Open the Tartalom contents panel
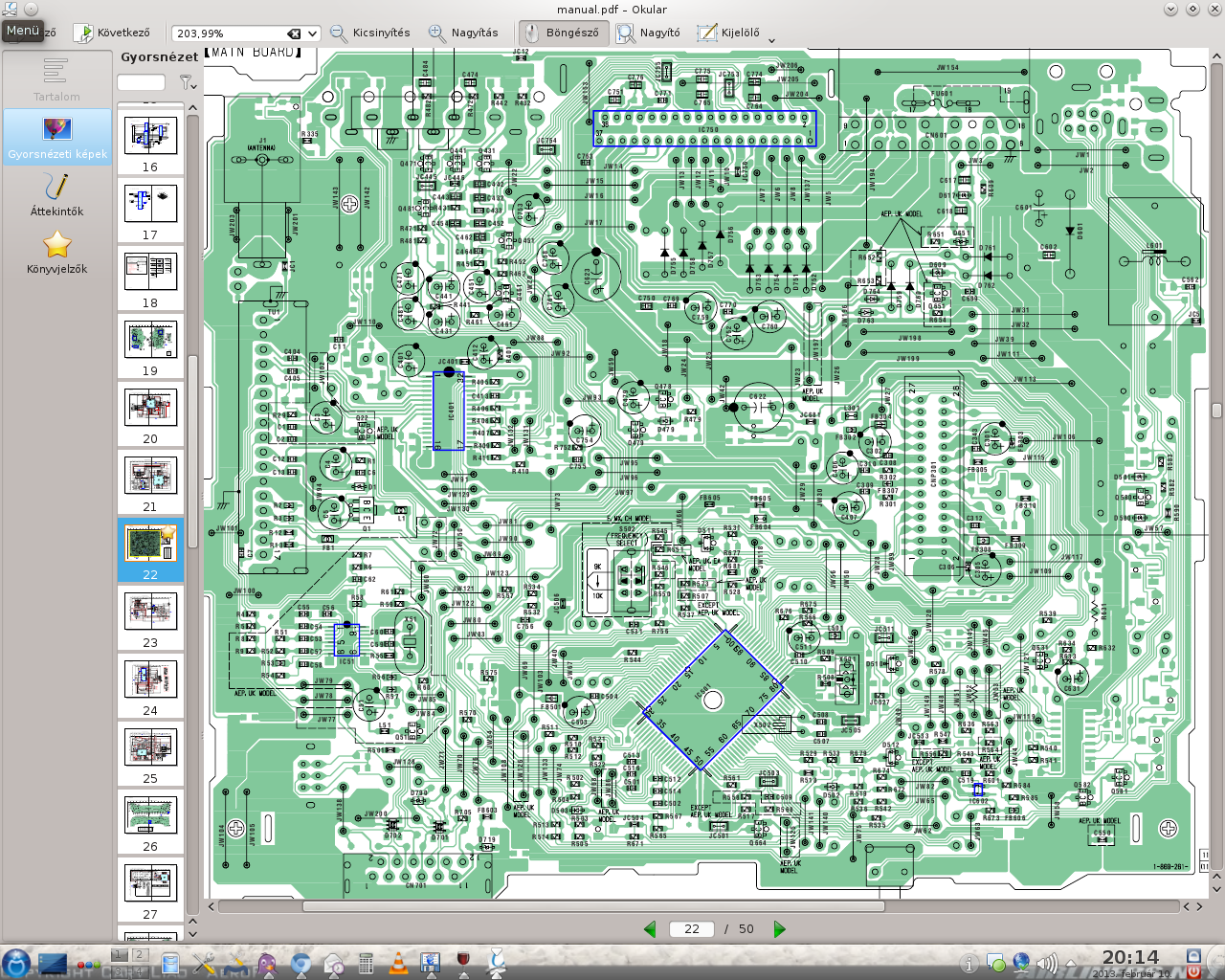 point(57,79)
